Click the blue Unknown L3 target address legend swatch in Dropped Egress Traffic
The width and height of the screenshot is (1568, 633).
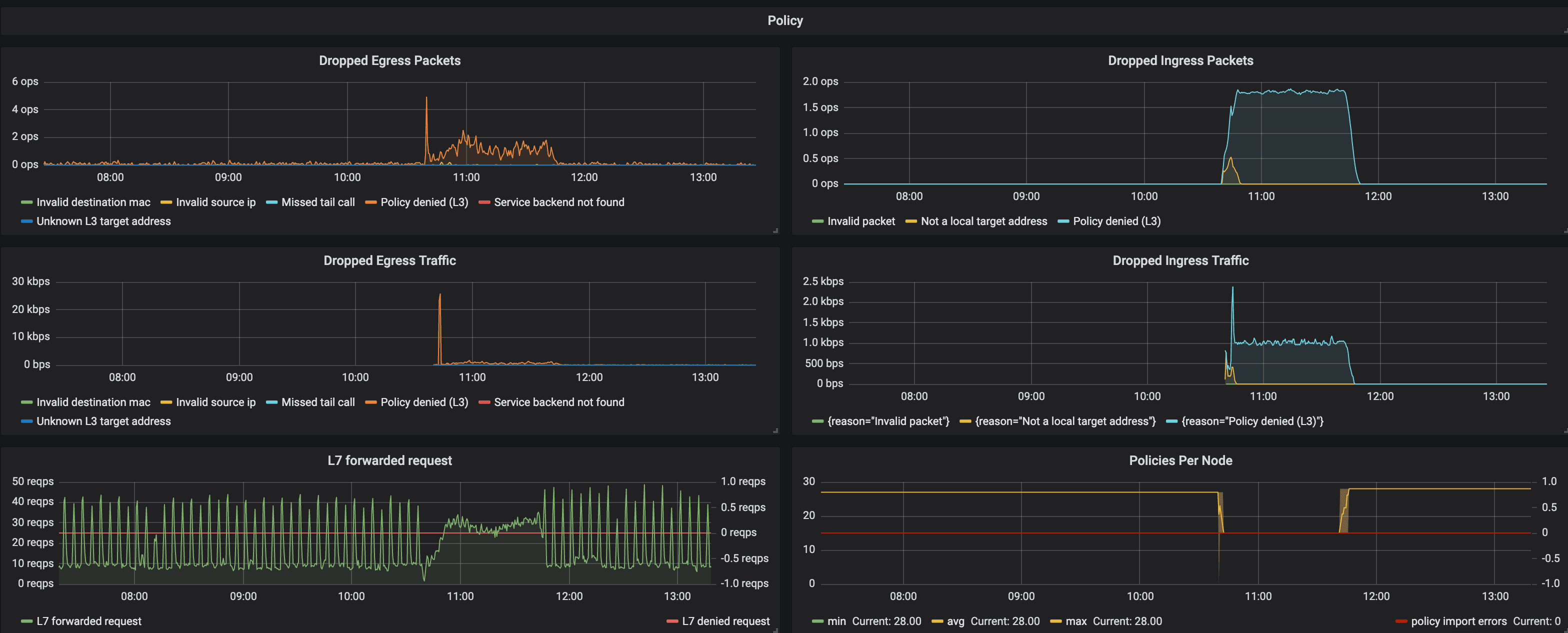tap(27, 422)
